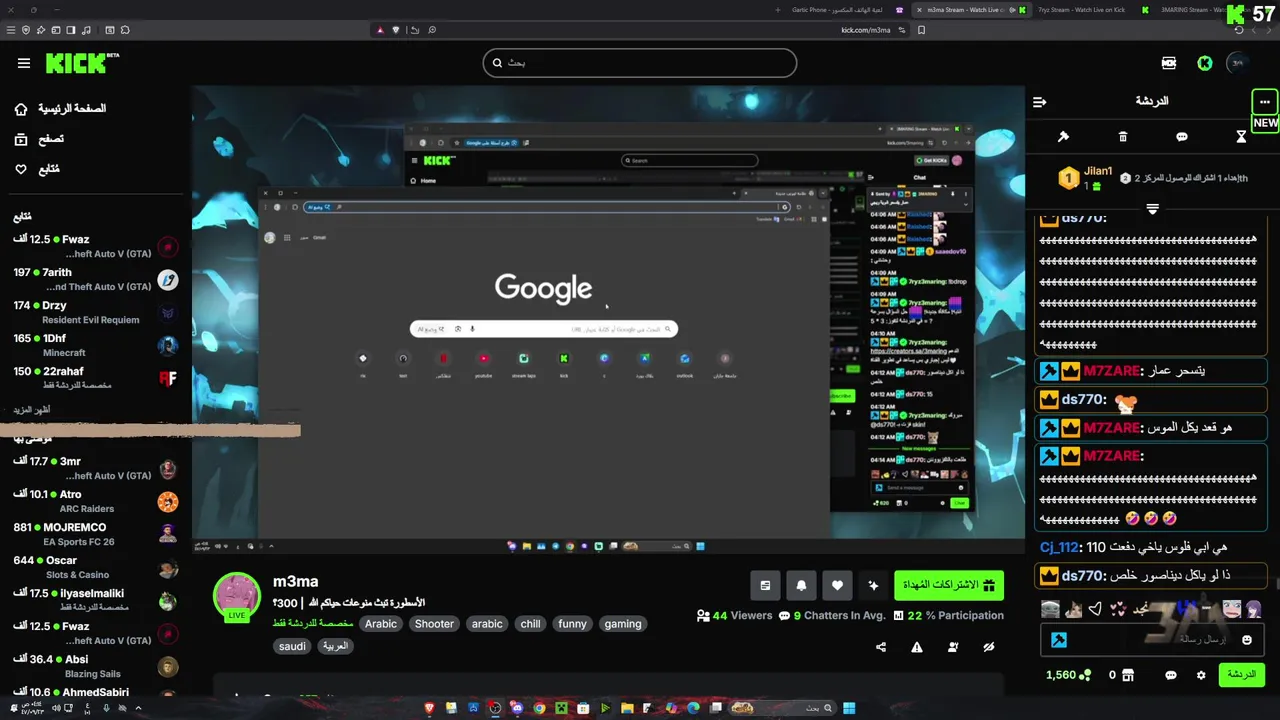Open 7arith channel in sidebar
The image size is (1280, 720).
(96, 280)
